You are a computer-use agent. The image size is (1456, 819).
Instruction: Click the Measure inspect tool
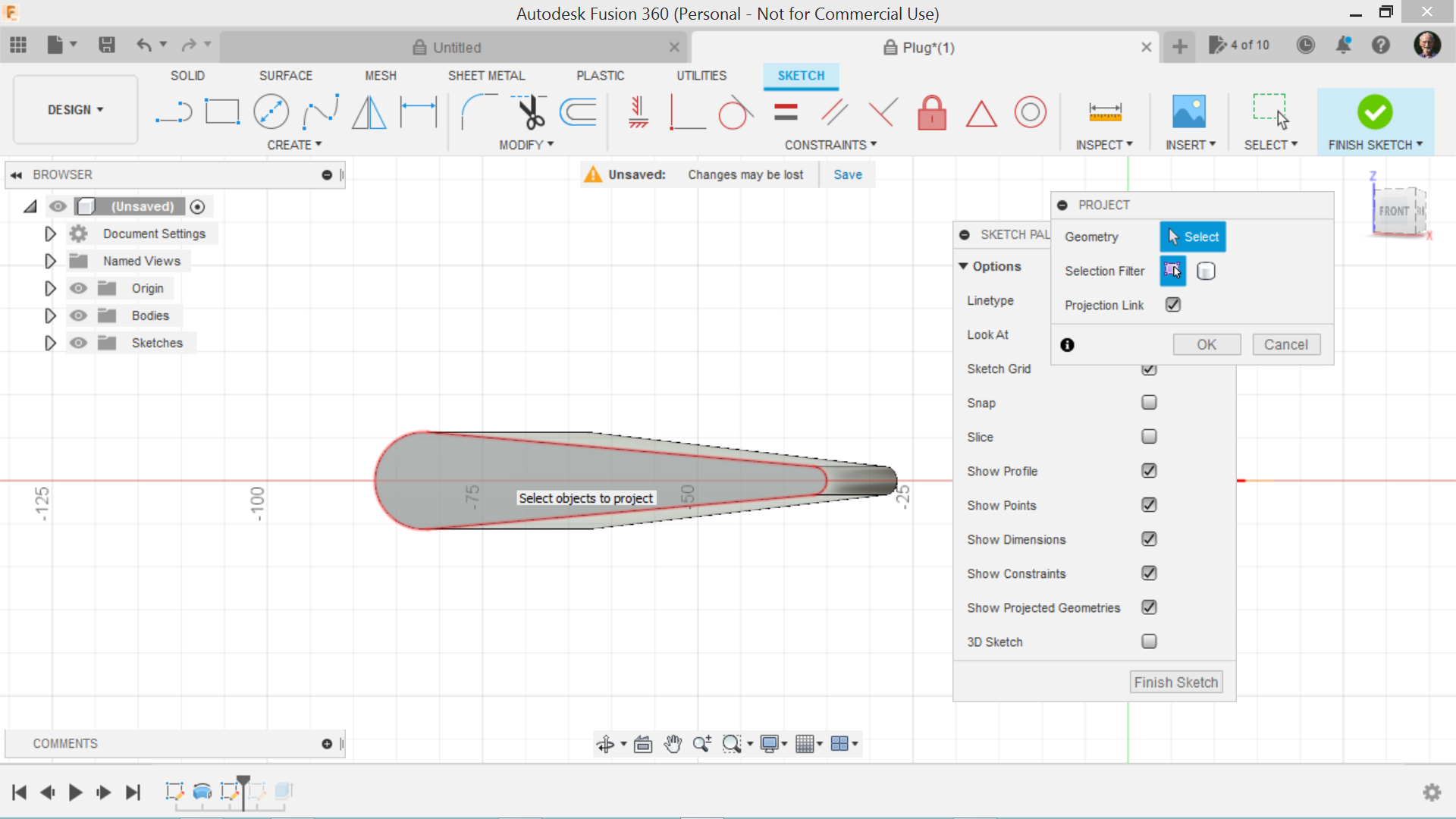click(1105, 112)
